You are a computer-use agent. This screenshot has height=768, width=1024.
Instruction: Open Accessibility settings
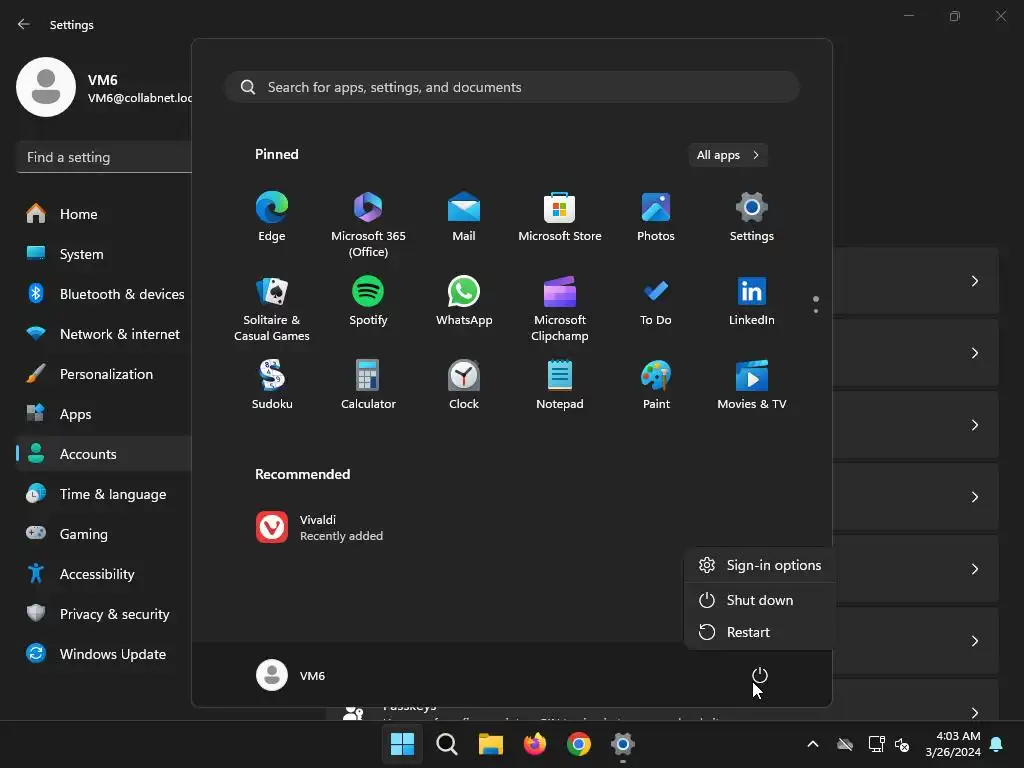(104, 574)
